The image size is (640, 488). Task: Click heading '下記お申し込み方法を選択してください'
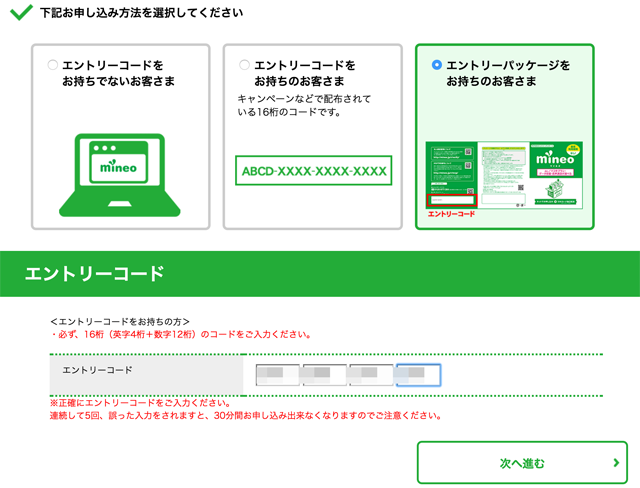click(141, 13)
